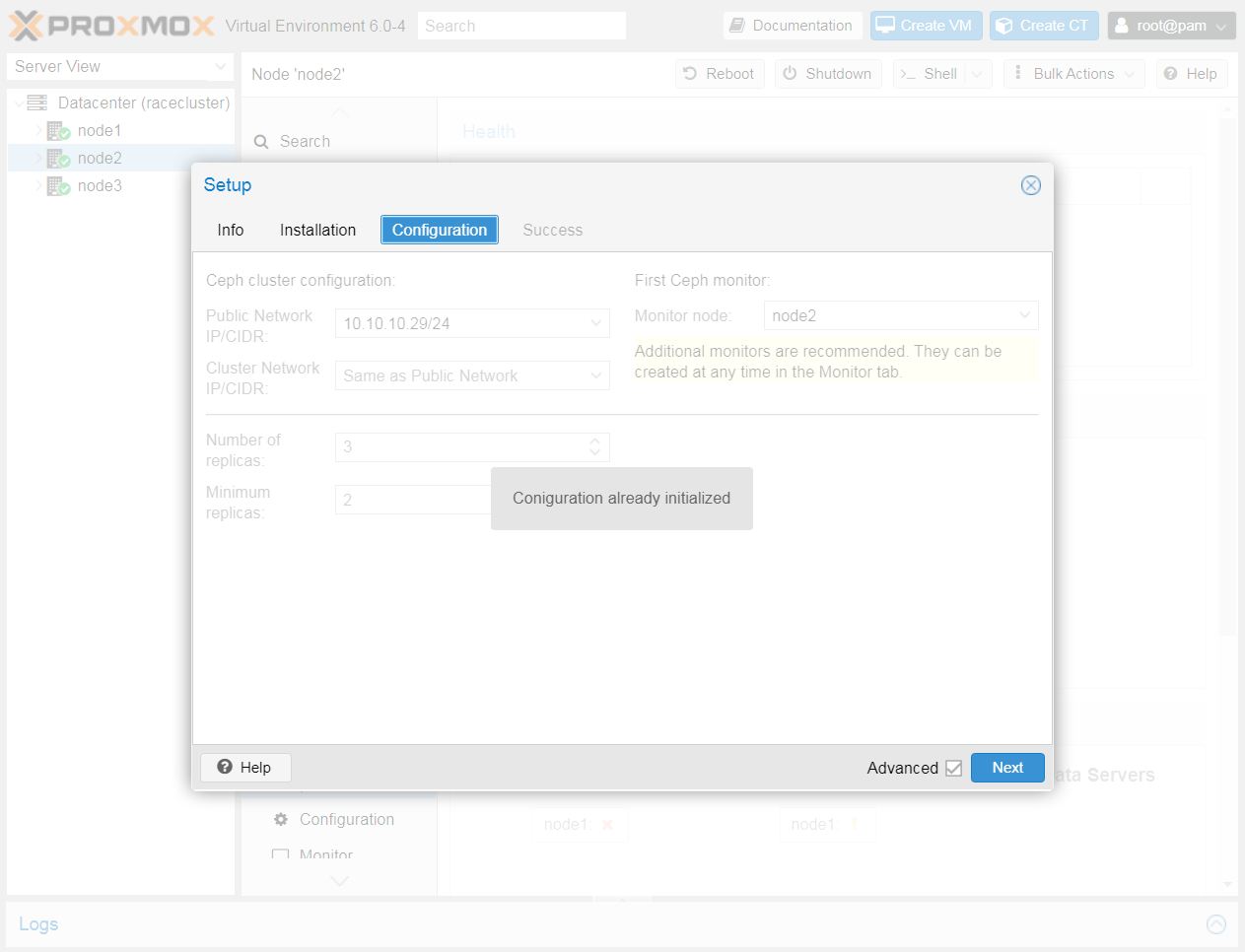Image resolution: width=1245 pixels, height=952 pixels.
Task: Click the top search field
Action: click(521, 26)
